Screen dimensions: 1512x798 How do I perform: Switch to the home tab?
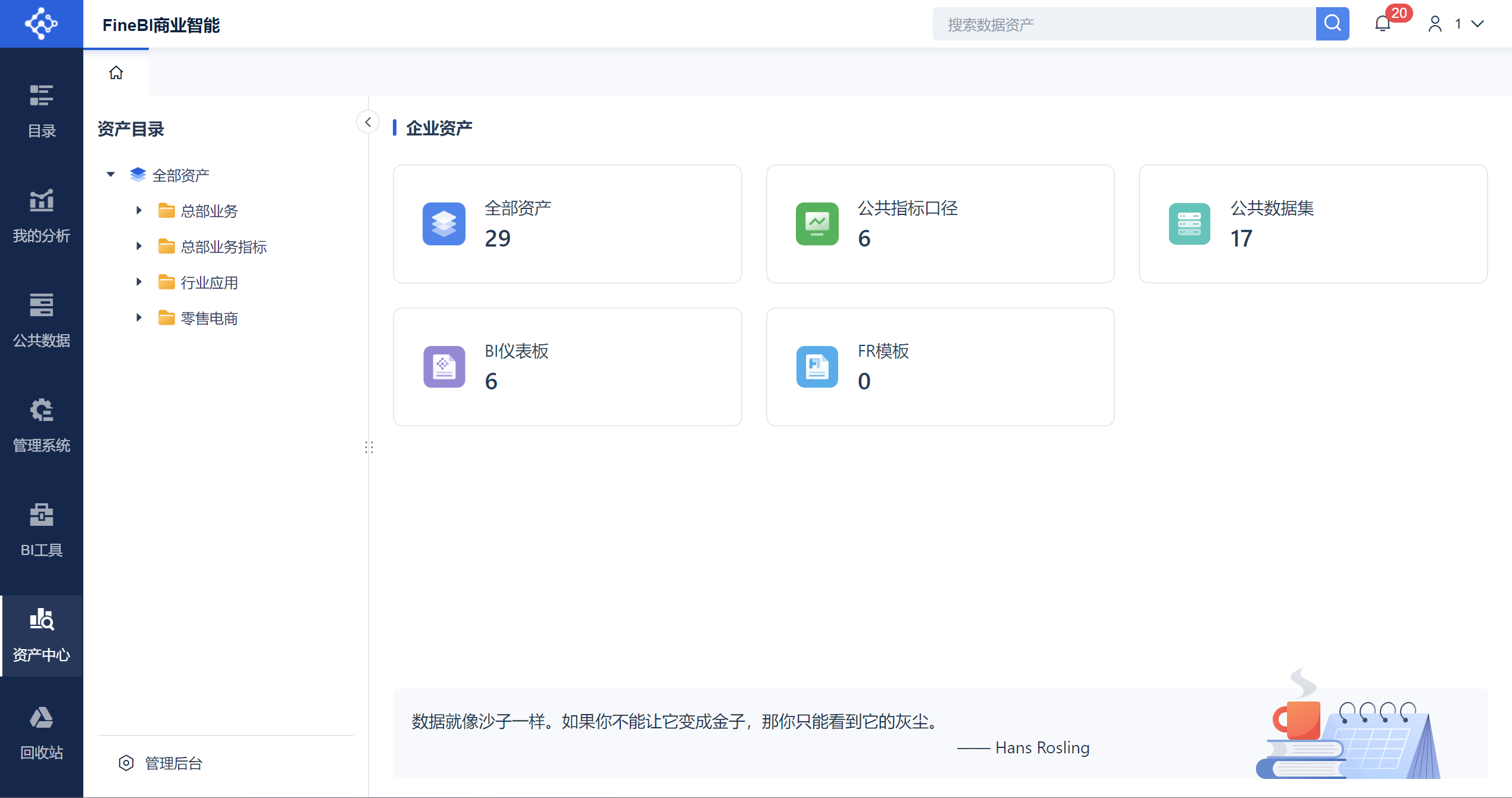[x=116, y=73]
